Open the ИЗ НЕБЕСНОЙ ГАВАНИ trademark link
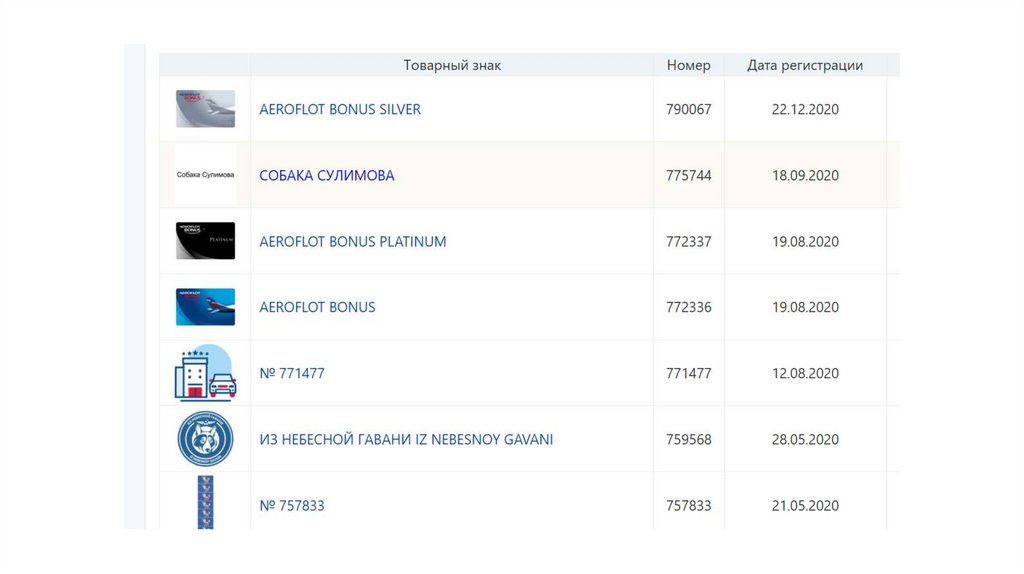This screenshot has width=1024, height=574. pyautogui.click(x=406, y=439)
